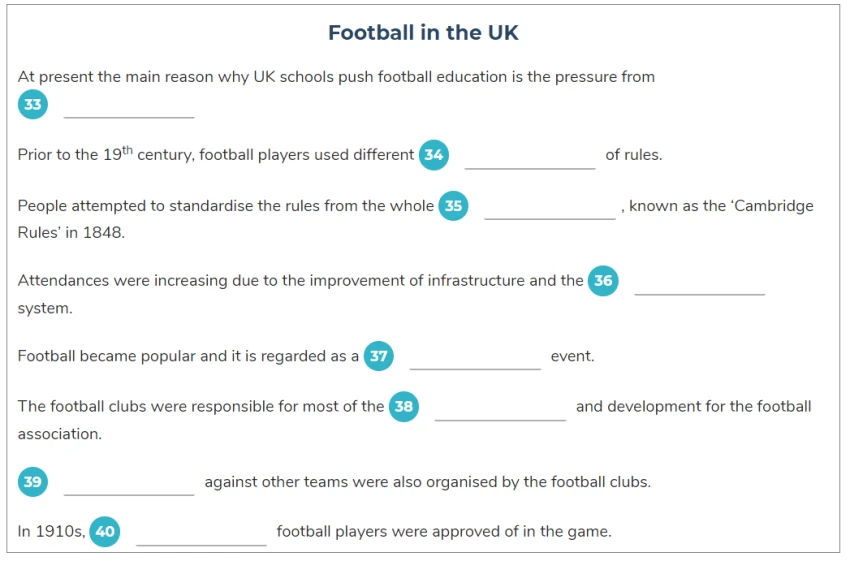Click the question 35 number badge
Screen dimensions: 850x574
pos(453,206)
